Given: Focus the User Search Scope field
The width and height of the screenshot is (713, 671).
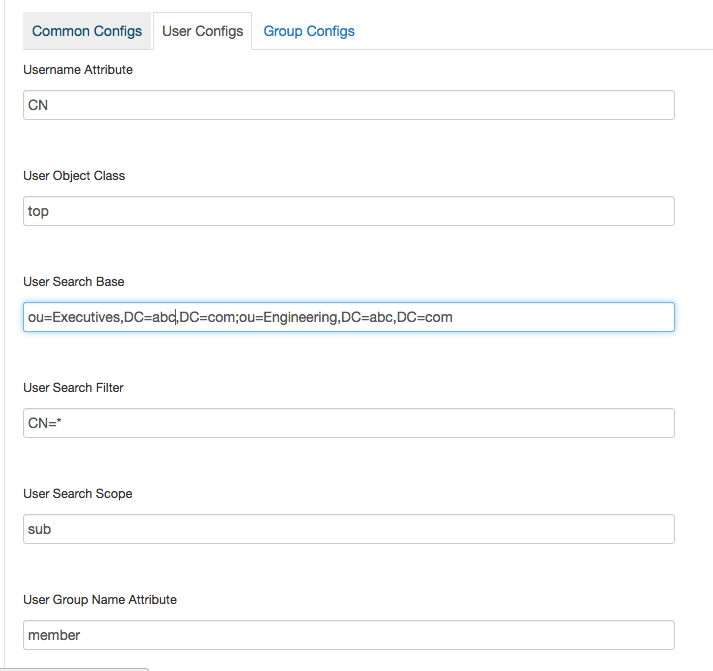Looking at the screenshot, I should click(348, 529).
